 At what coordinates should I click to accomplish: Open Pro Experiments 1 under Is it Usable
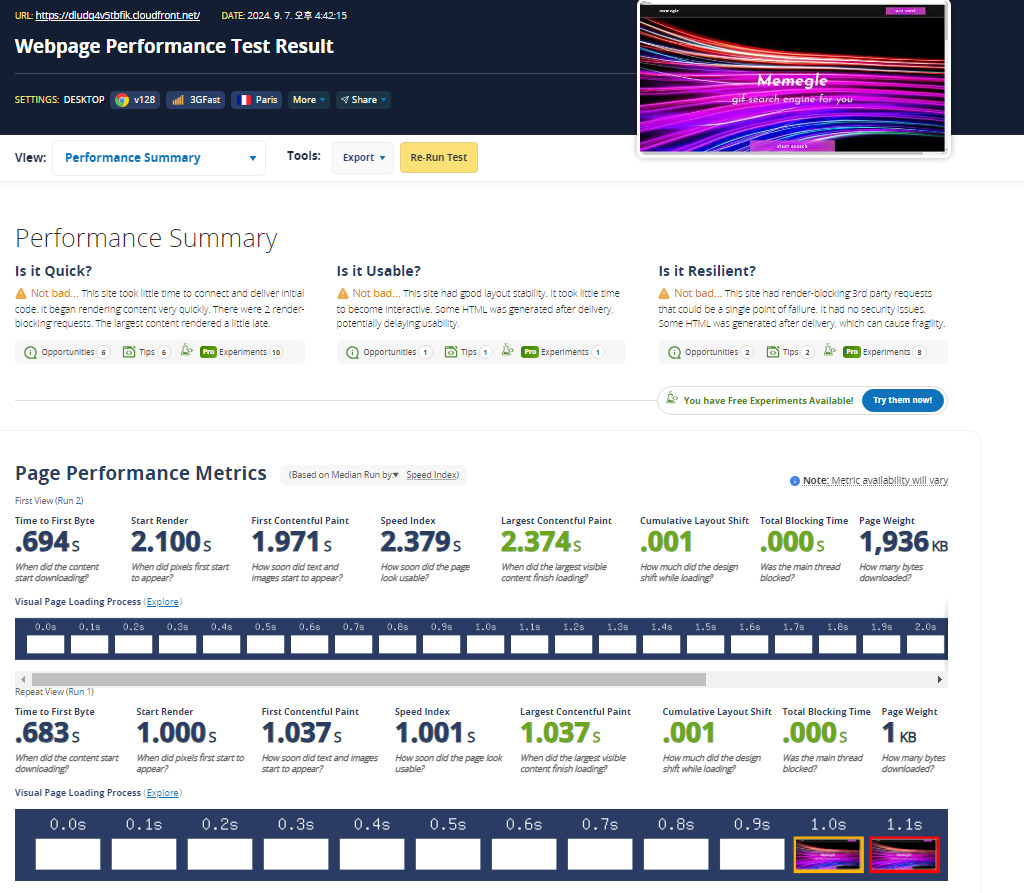point(563,352)
